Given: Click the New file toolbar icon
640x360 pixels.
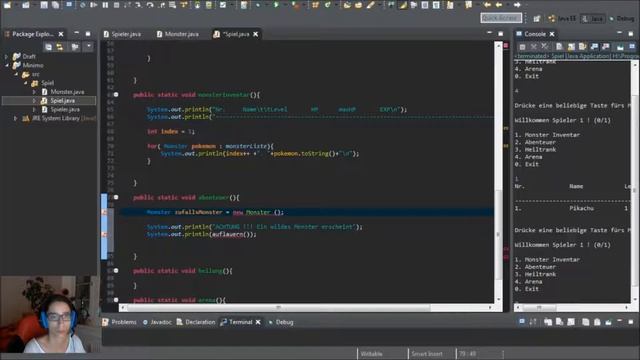Looking at the screenshot, I should click(7, 5).
